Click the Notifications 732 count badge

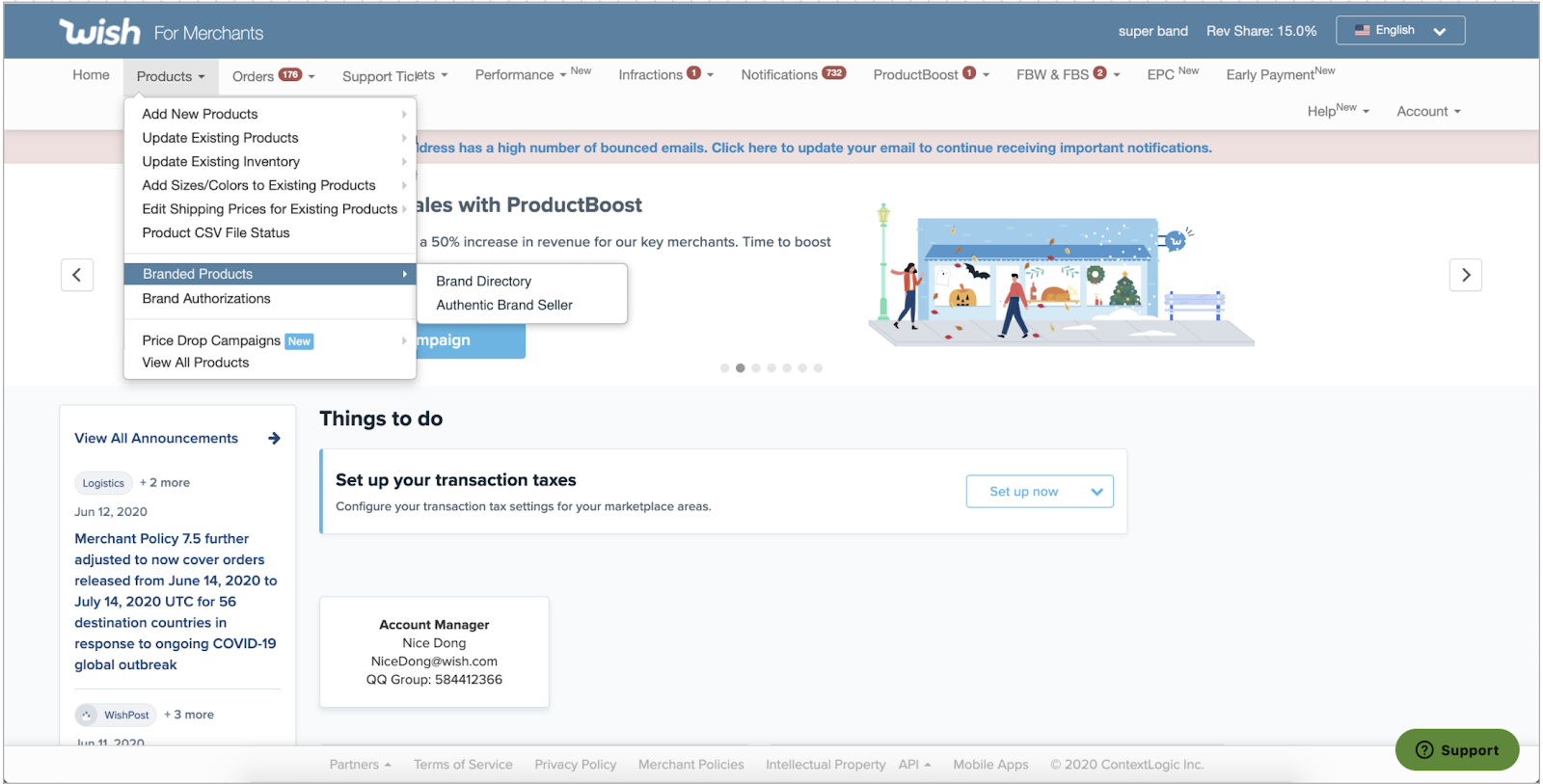(x=833, y=73)
